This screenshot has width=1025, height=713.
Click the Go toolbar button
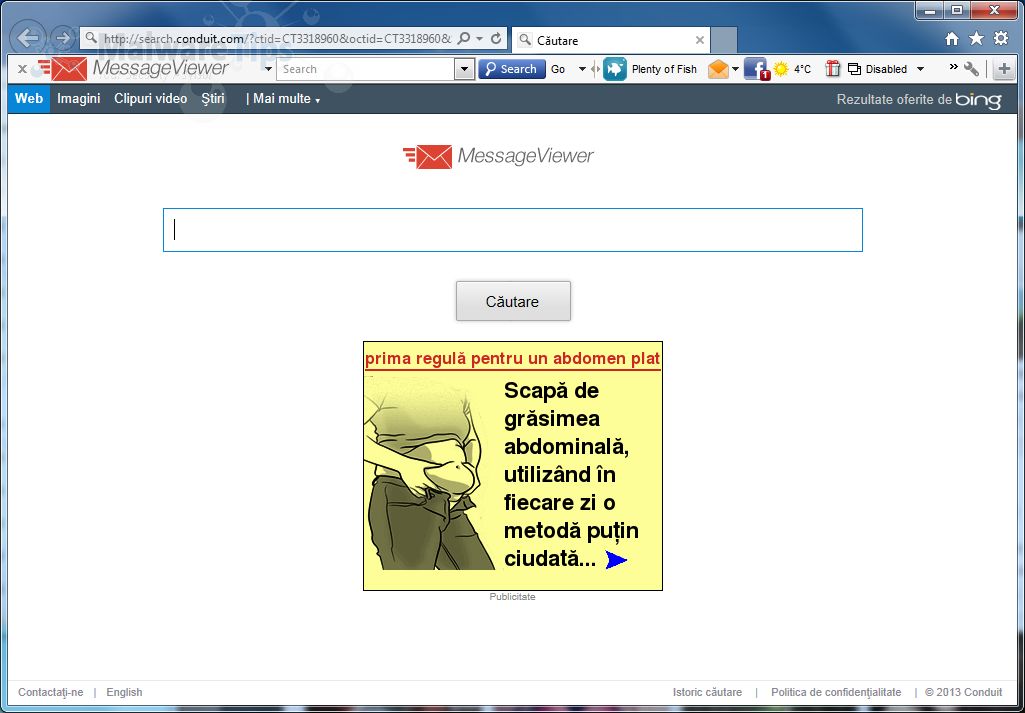(558, 69)
